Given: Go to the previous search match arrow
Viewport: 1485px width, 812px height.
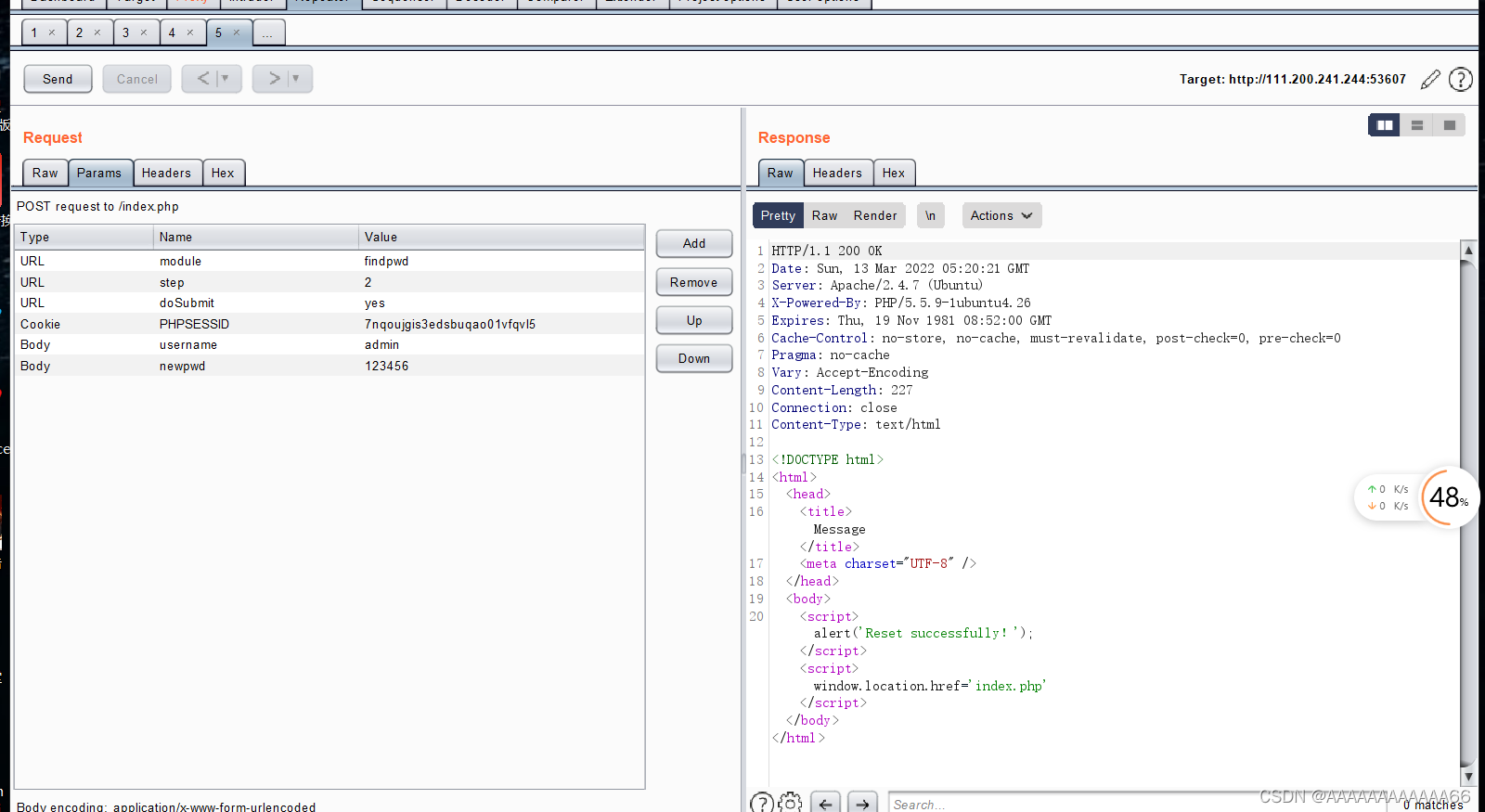Looking at the screenshot, I should pos(825,804).
